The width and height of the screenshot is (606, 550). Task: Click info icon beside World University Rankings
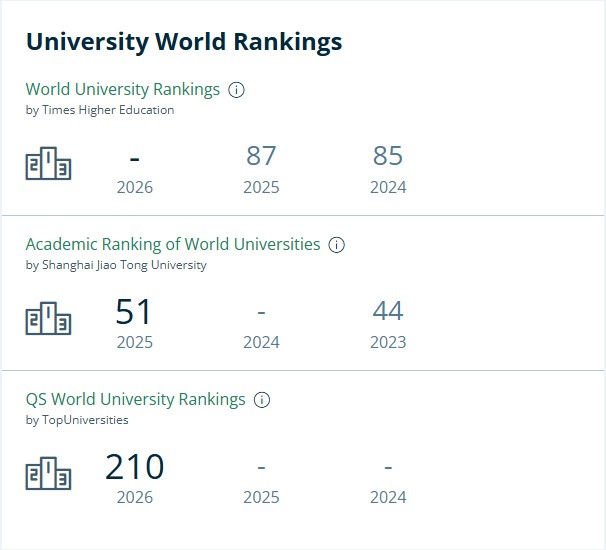pyautogui.click(x=236, y=90)
